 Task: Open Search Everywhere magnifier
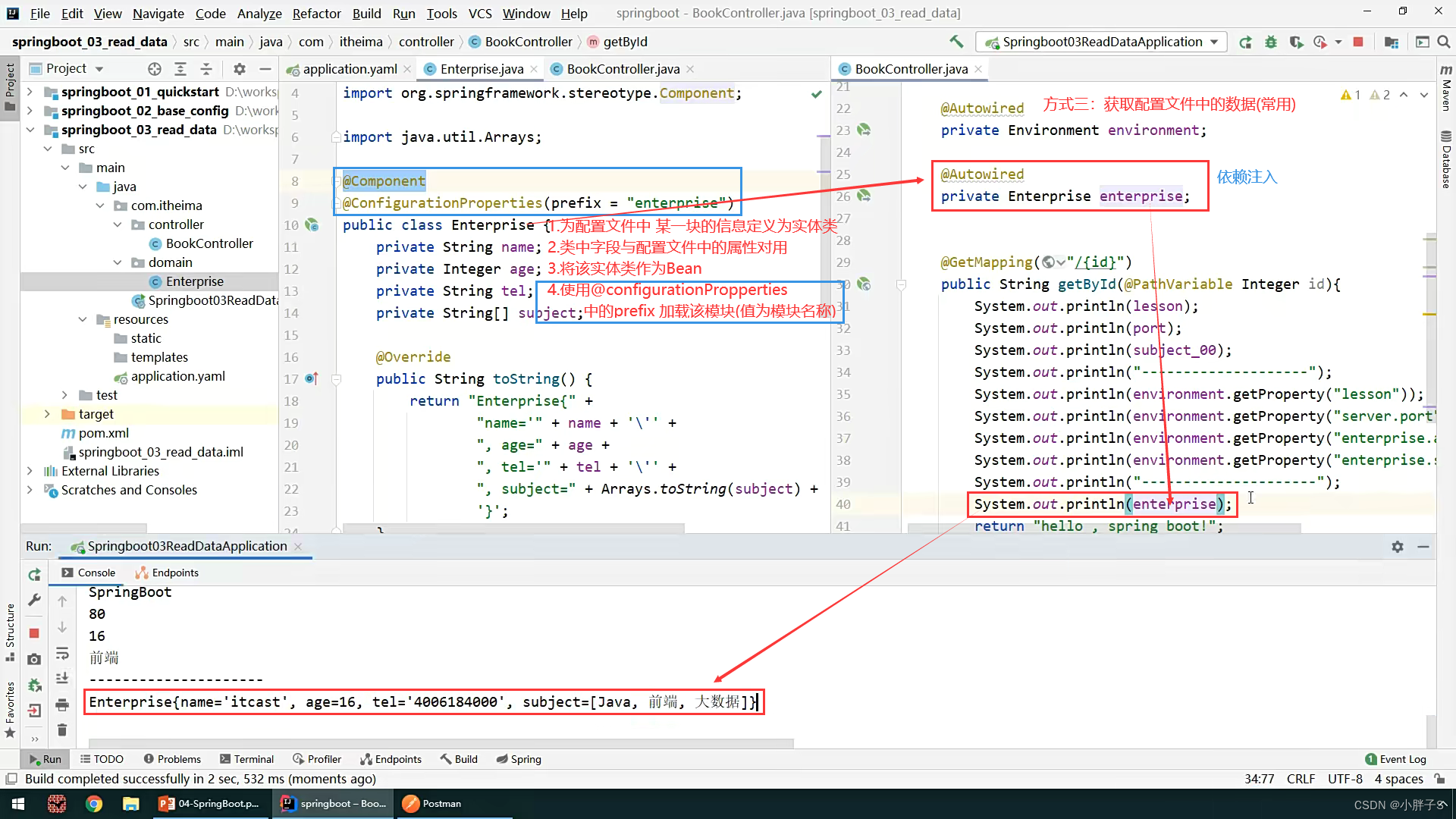(1444, 42)
